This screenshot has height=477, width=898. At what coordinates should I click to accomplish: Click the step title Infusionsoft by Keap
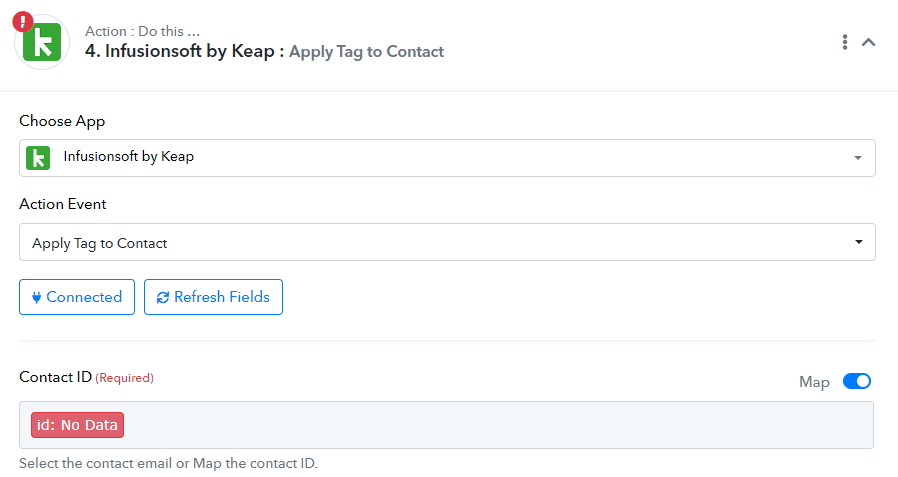[x=179, y=51]
